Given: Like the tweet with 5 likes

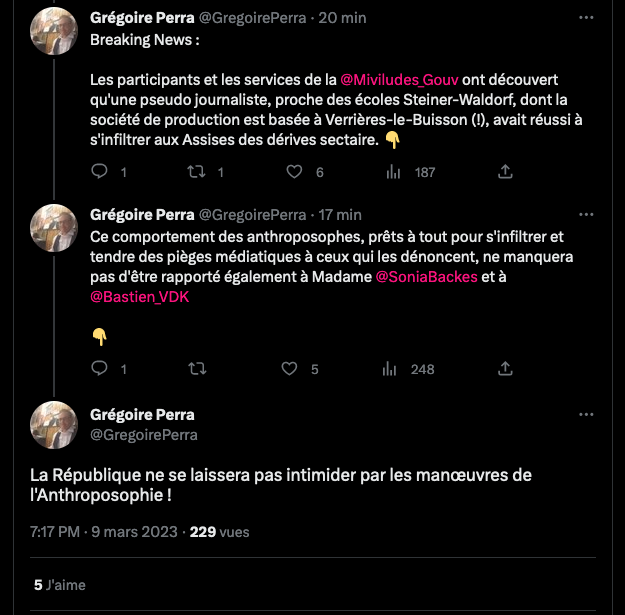Looking at the screenshot, I should (x=290, y=369).
